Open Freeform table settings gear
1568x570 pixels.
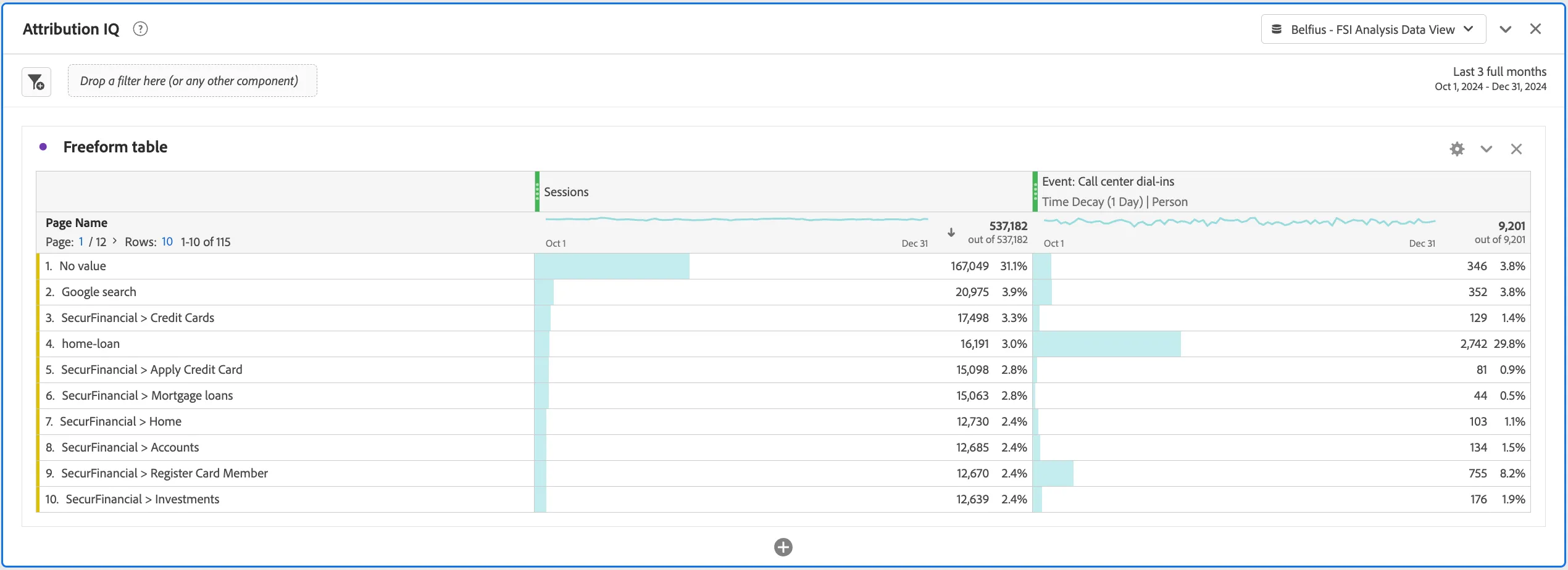1457,149
